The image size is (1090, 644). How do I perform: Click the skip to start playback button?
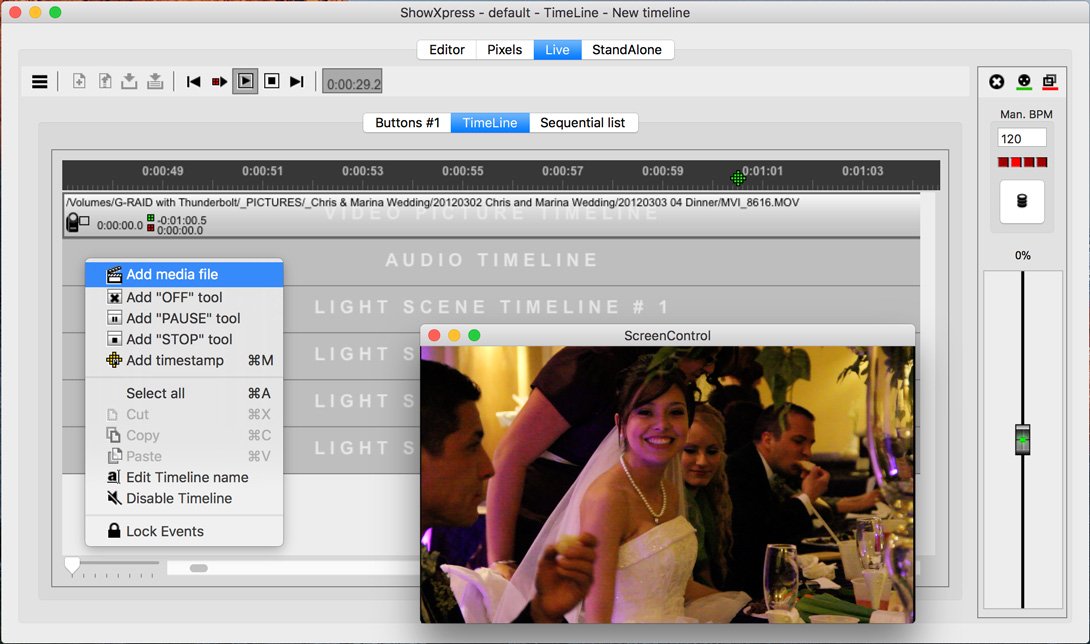point(194,82)
